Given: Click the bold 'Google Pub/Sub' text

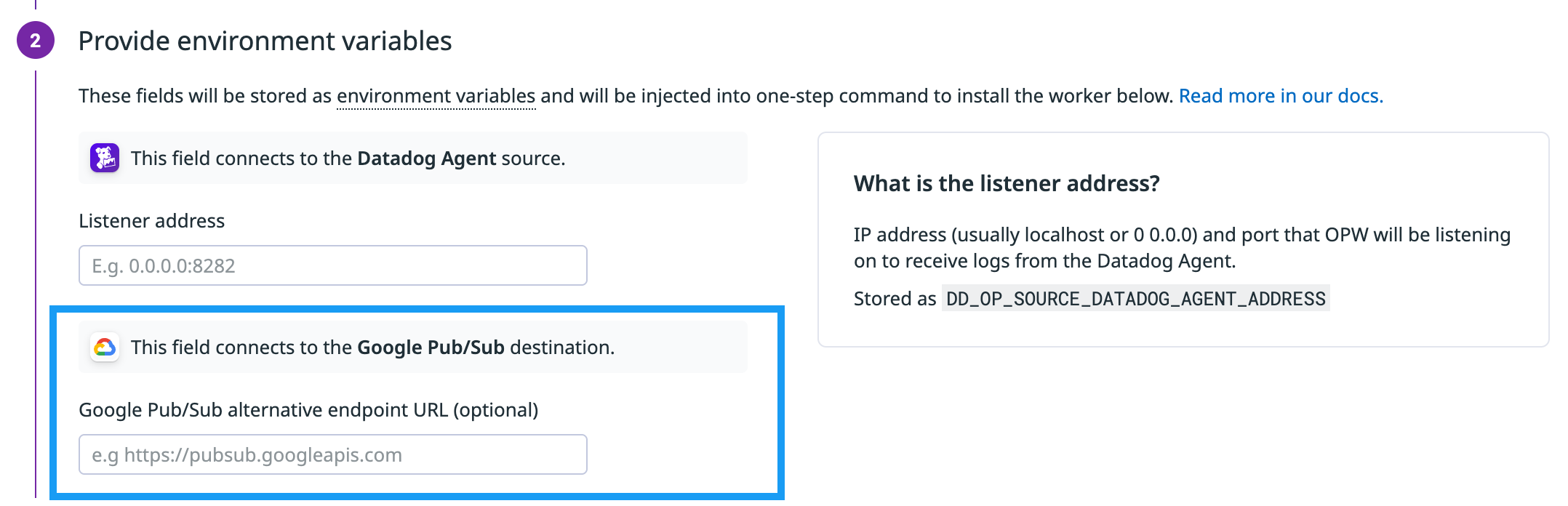Looking at the screenshot, I should pyautogui.click(x=431, y=348).
